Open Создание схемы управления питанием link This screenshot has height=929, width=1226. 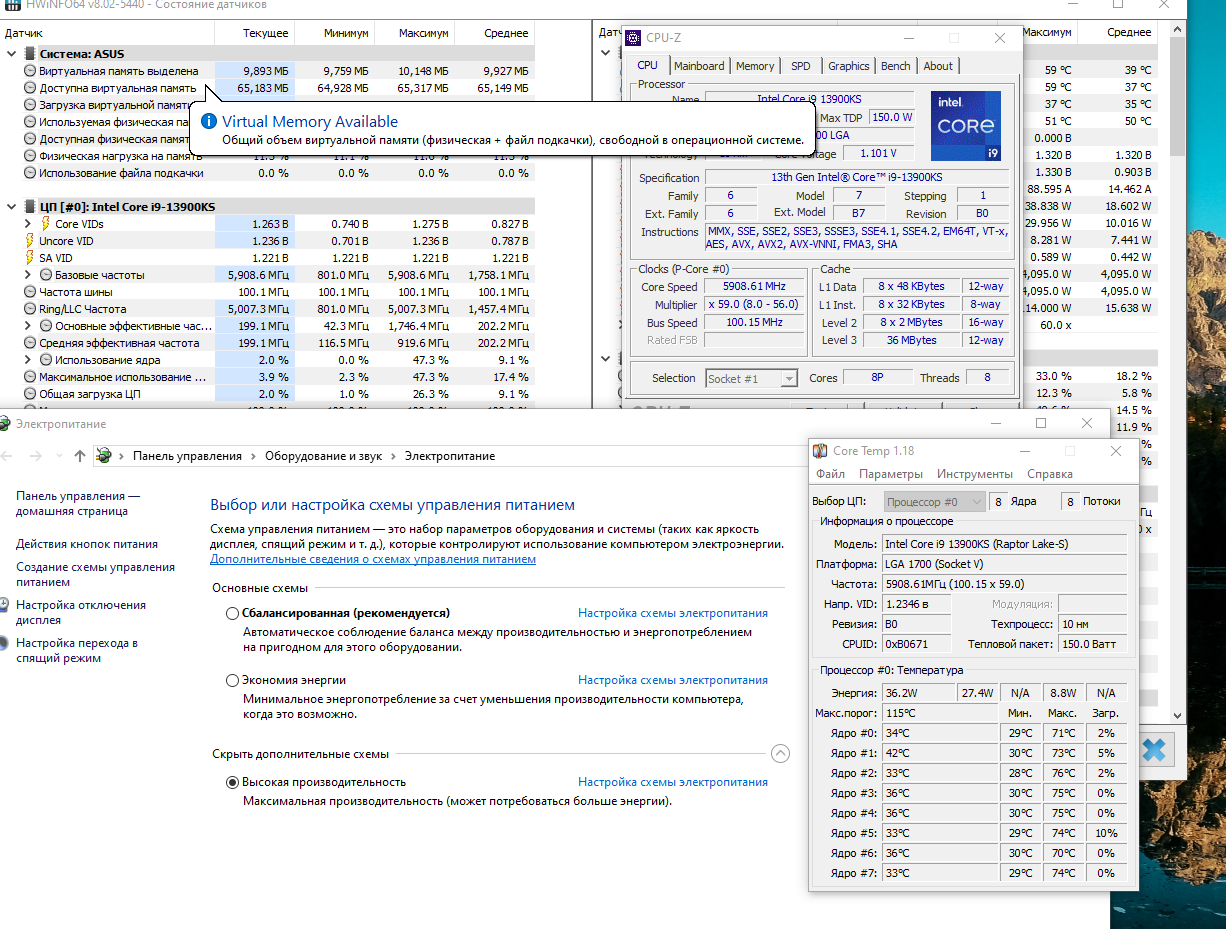tap(95, 574)
